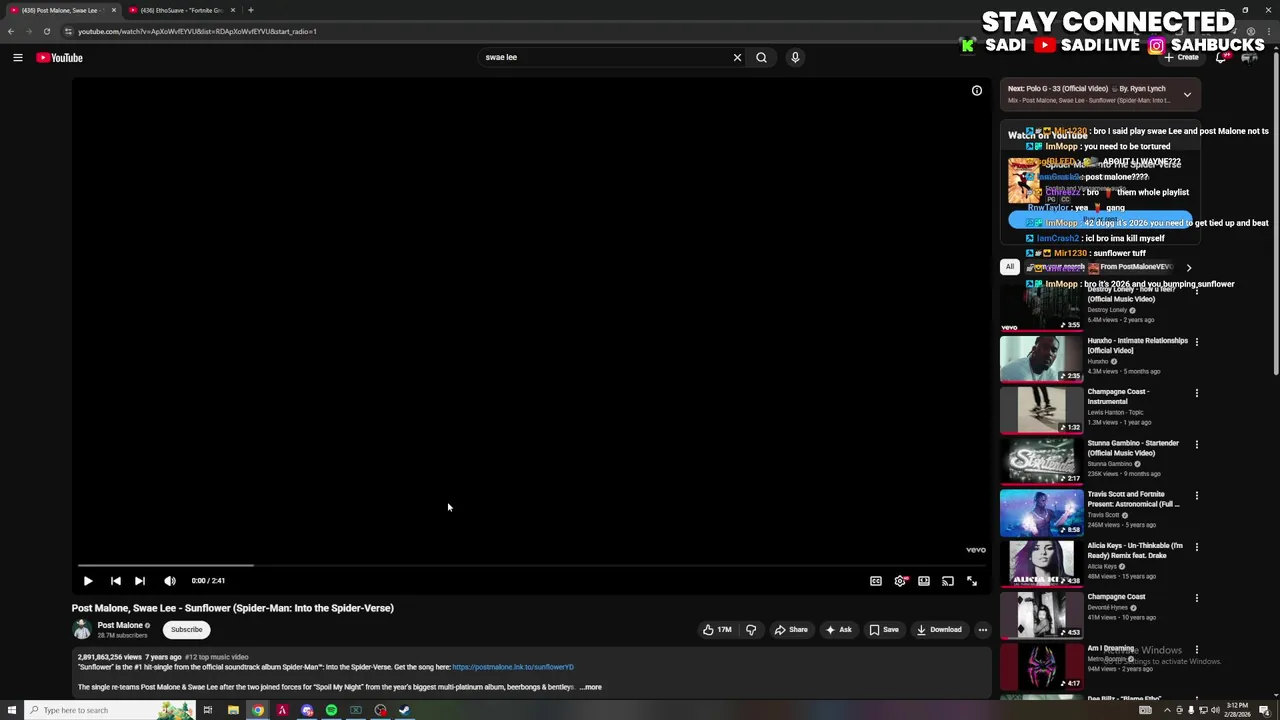Clear the search box with the X

pyautogui.click(x=737, y=58)
